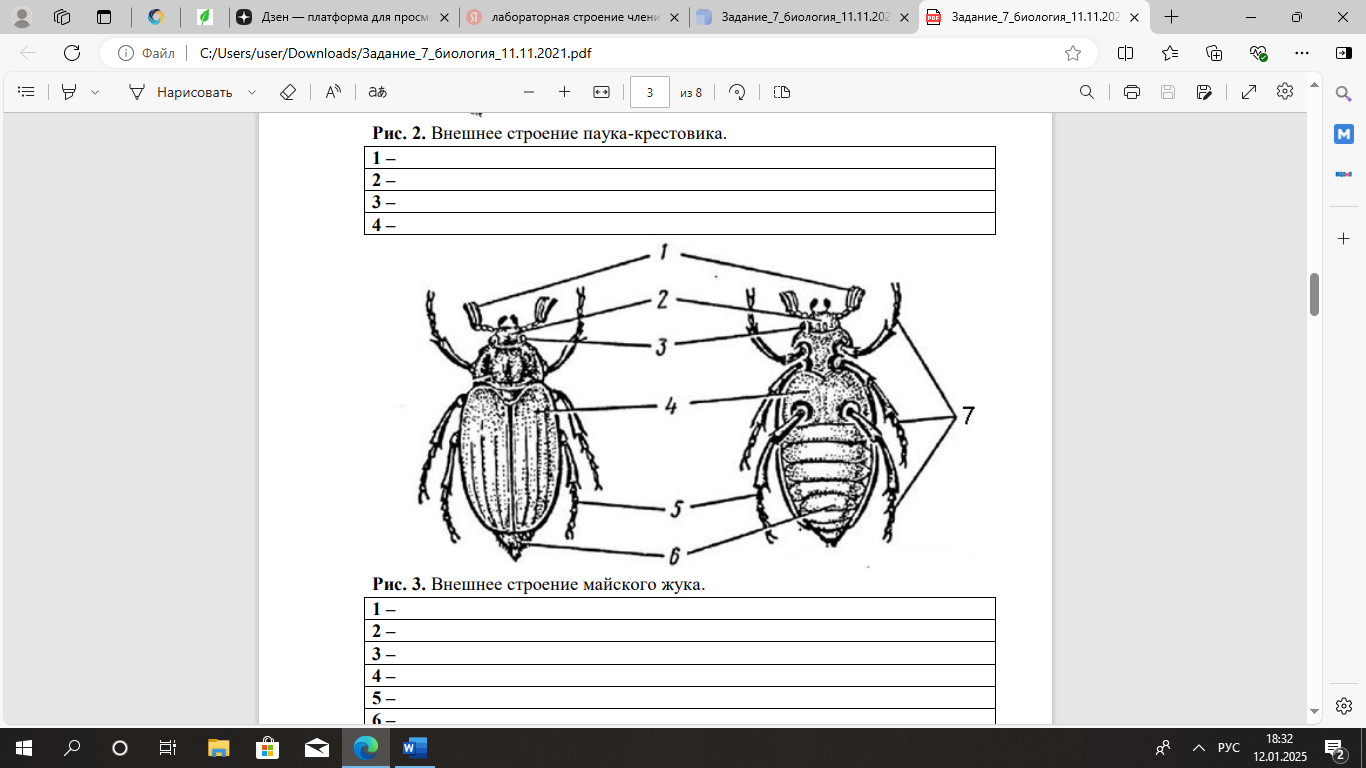This screenshot has width=1366, height=768.
Task: Open Mail app from taskbar
Action: click(x=316, y=747)
